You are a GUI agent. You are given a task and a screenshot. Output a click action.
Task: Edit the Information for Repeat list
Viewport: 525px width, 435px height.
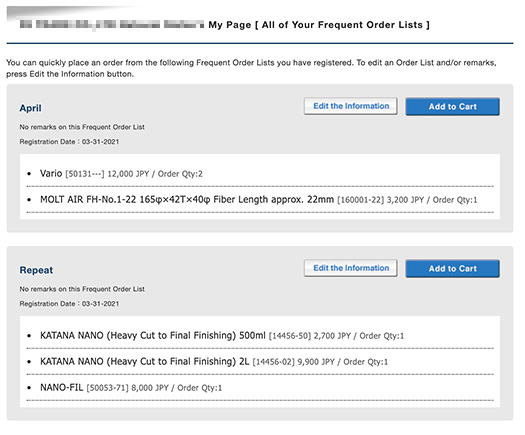click(351, 268)
